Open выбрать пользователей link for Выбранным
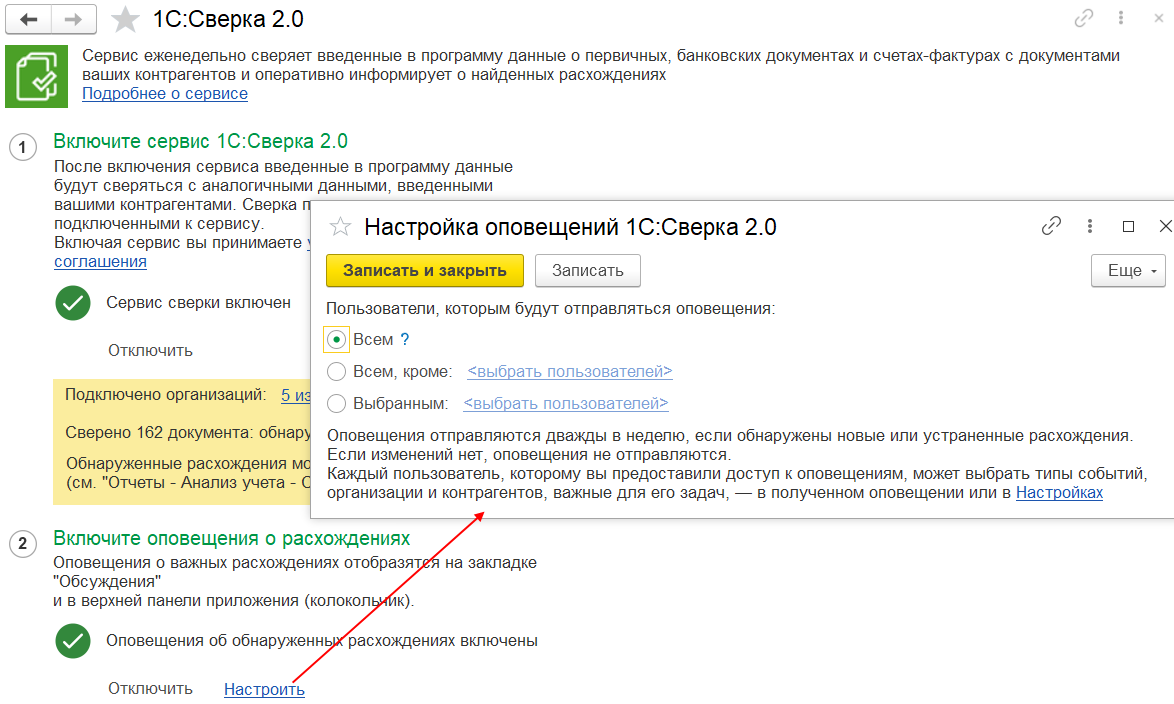This screenshot has width=1174, height=704. 566,404
